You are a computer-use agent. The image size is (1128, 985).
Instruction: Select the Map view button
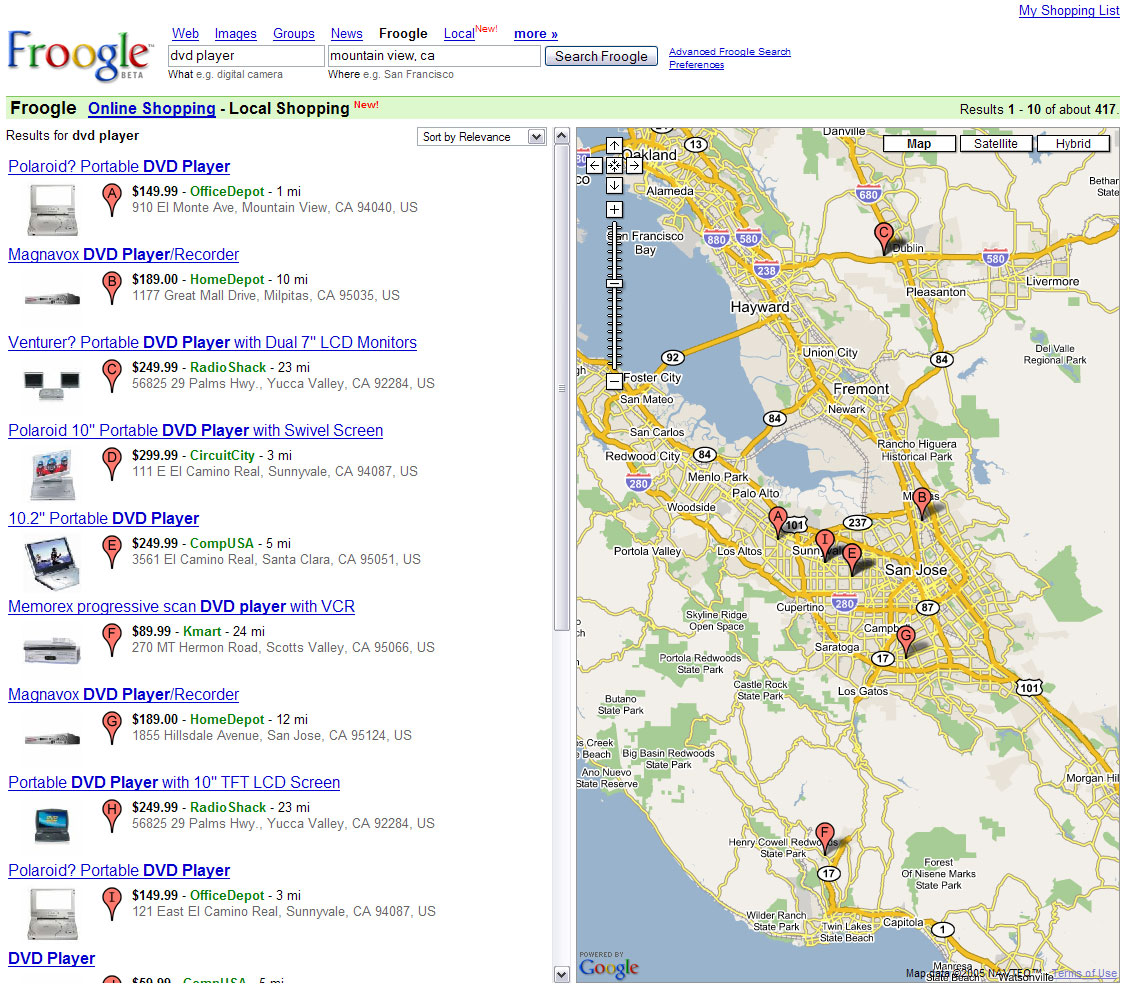[x=918, y=144]
